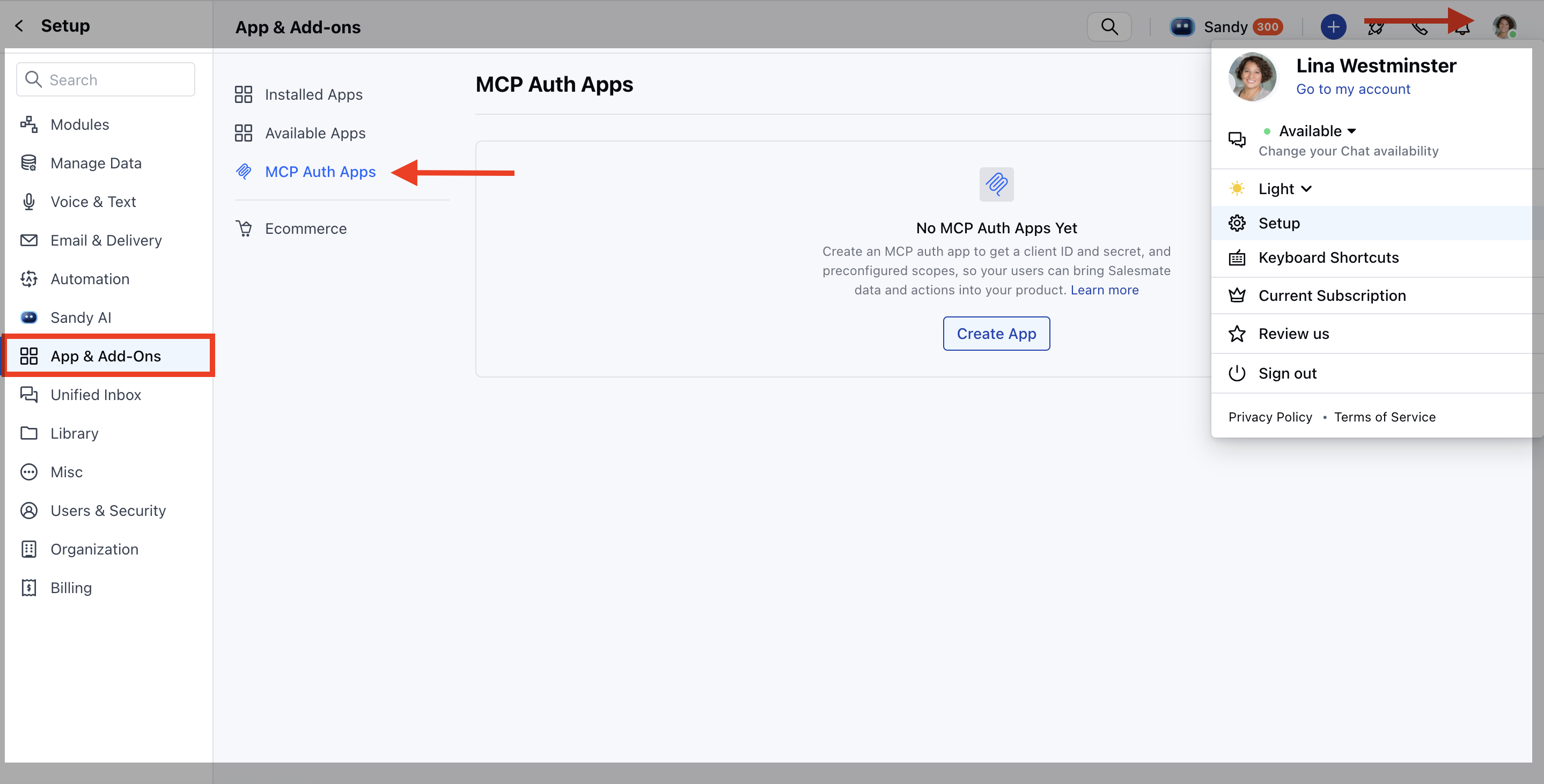
Task: Click the Create App button
Action: pyautogui.click(x=996, y=334)
